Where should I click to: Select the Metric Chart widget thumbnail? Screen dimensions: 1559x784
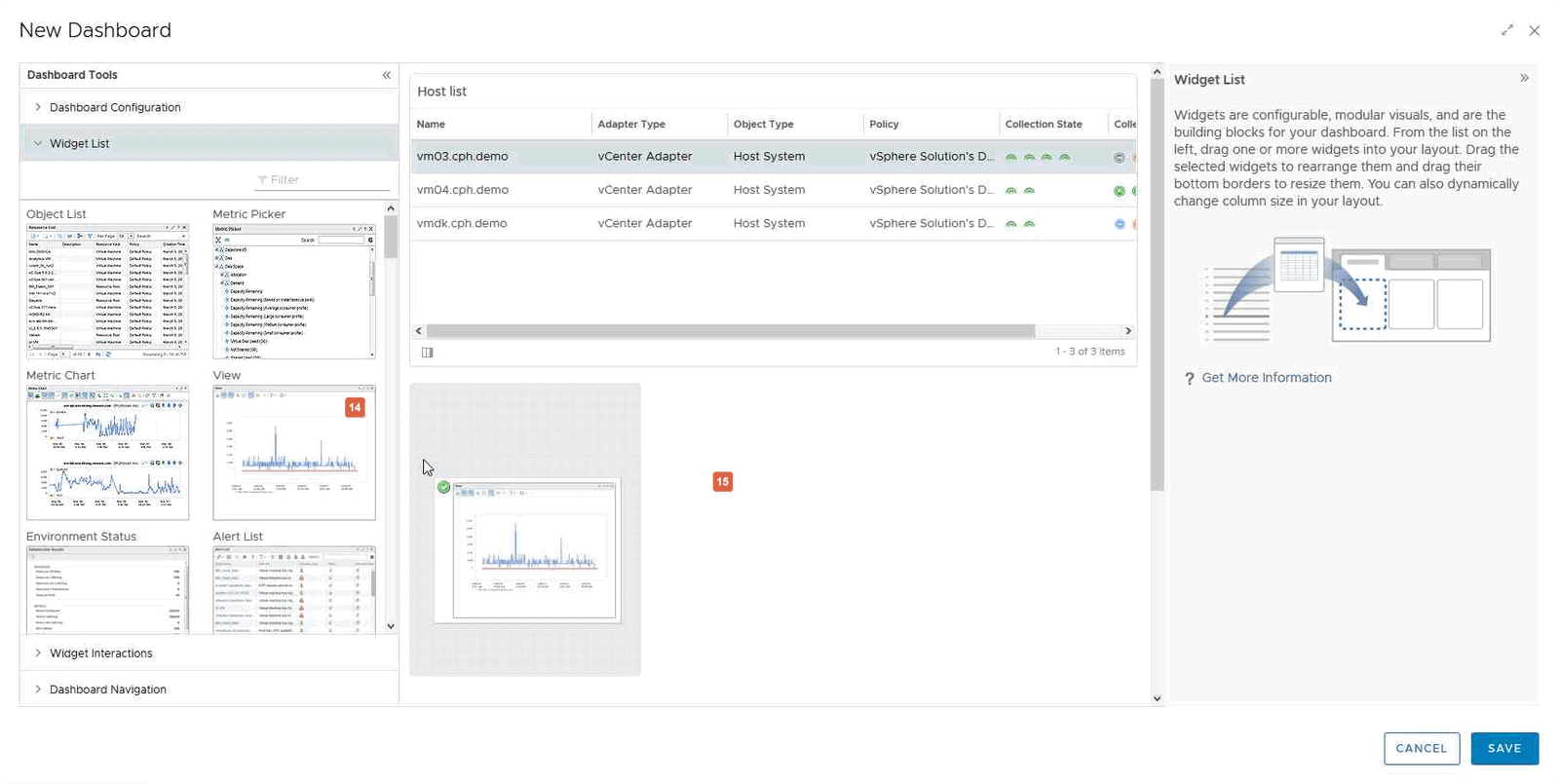click(x=107, y=452)
